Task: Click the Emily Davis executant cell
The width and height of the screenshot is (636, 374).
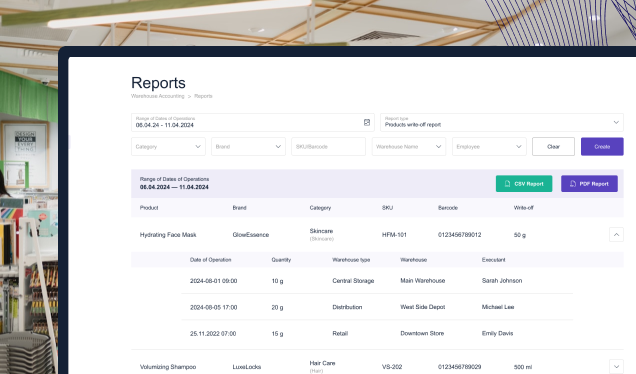Action: click(497, 333)
